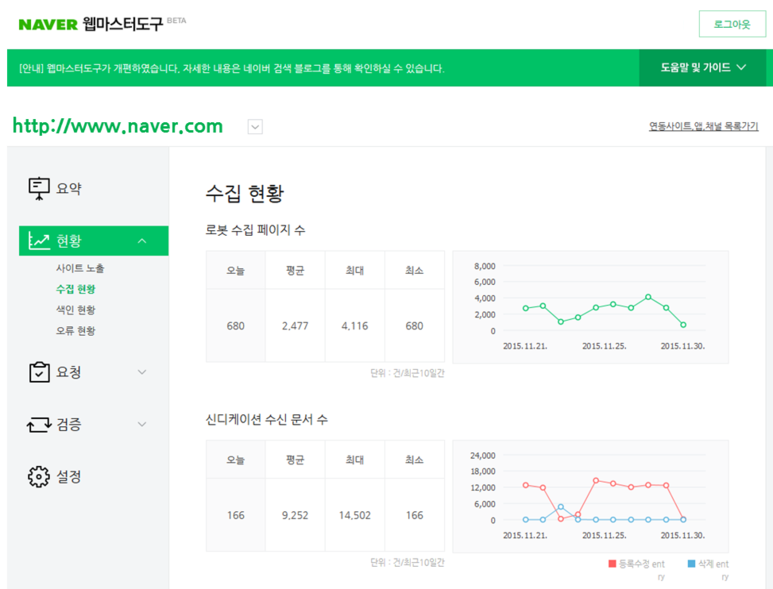
Task: Click the 요청 clipboard check icon
Action: (39, 372)
